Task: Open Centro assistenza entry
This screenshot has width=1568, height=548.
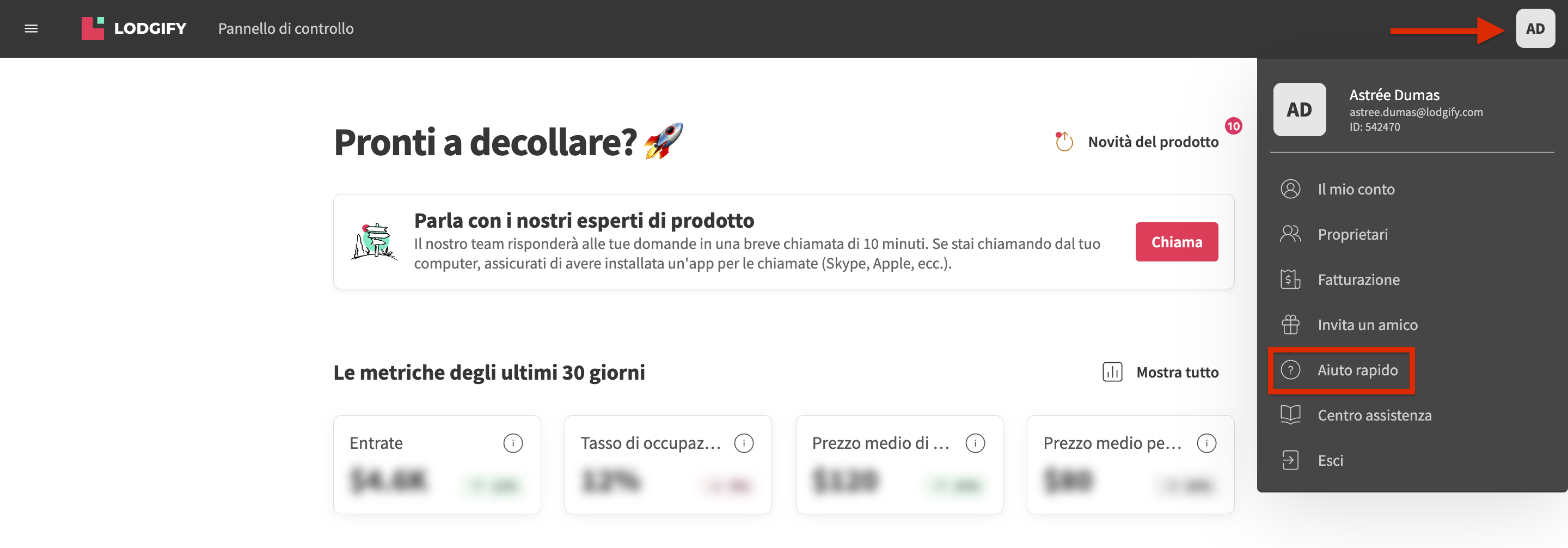Action: pyautogui.click(x=1374, y=415)
